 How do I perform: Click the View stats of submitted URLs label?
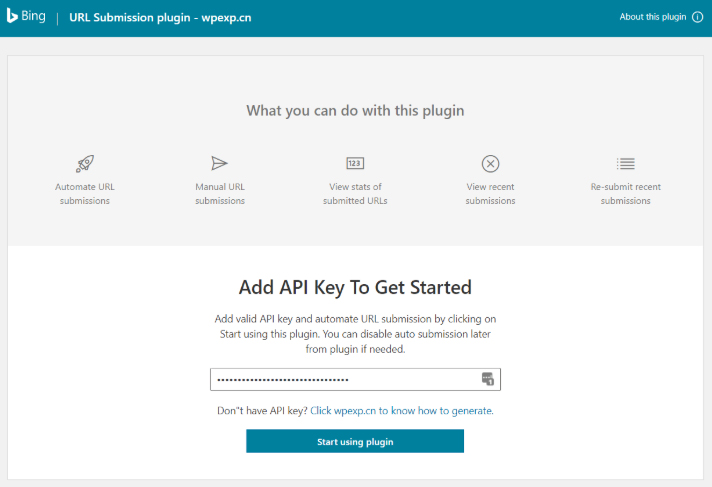(x=355, y=194)
